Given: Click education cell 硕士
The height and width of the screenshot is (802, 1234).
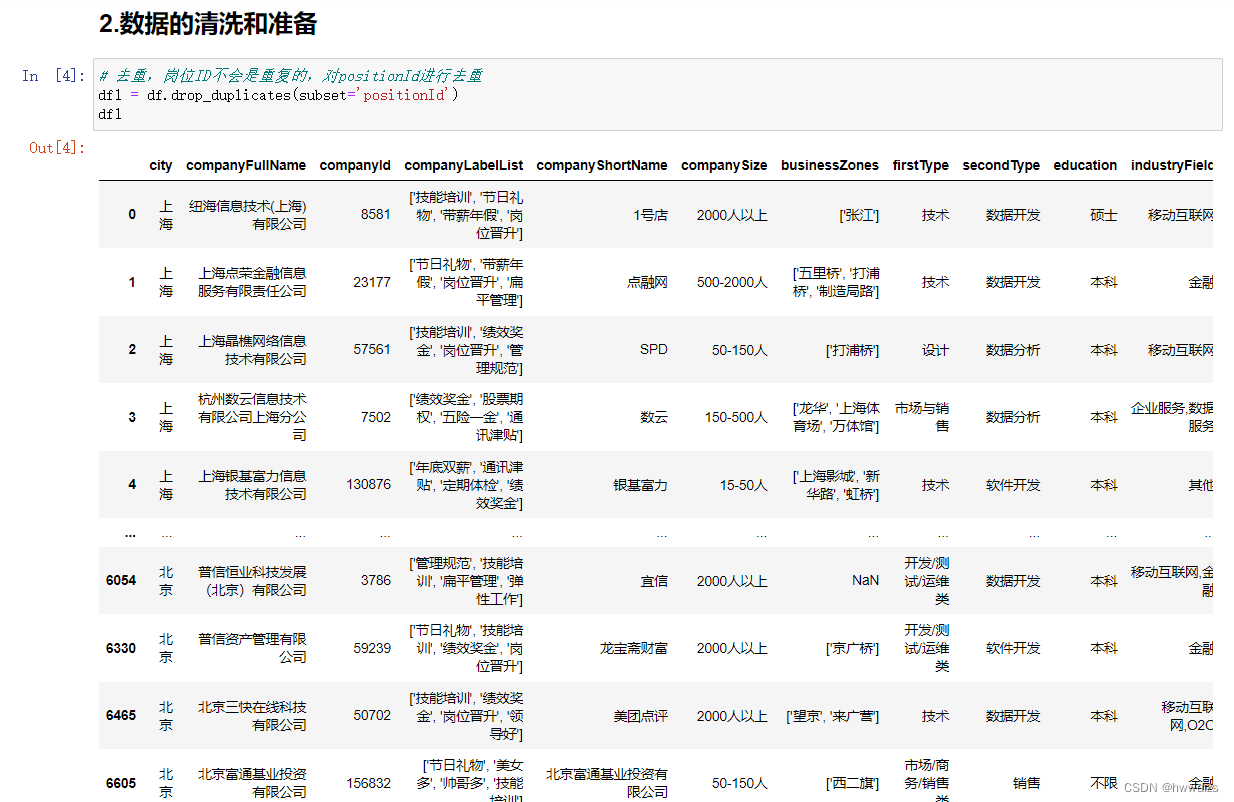Looking at the screenshot, I should click(x=1104, y=214).
